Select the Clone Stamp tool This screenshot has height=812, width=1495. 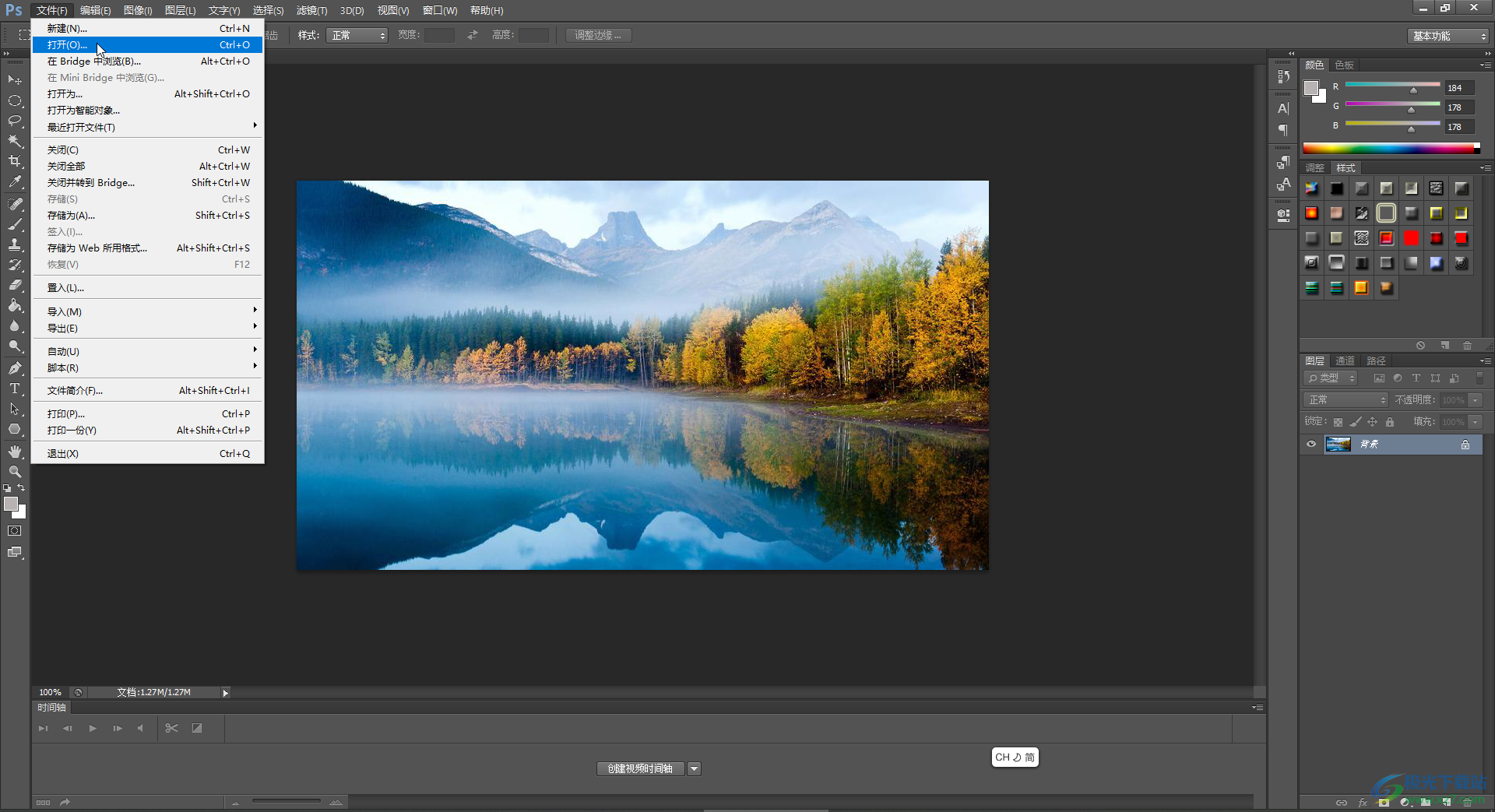[15, 244]
